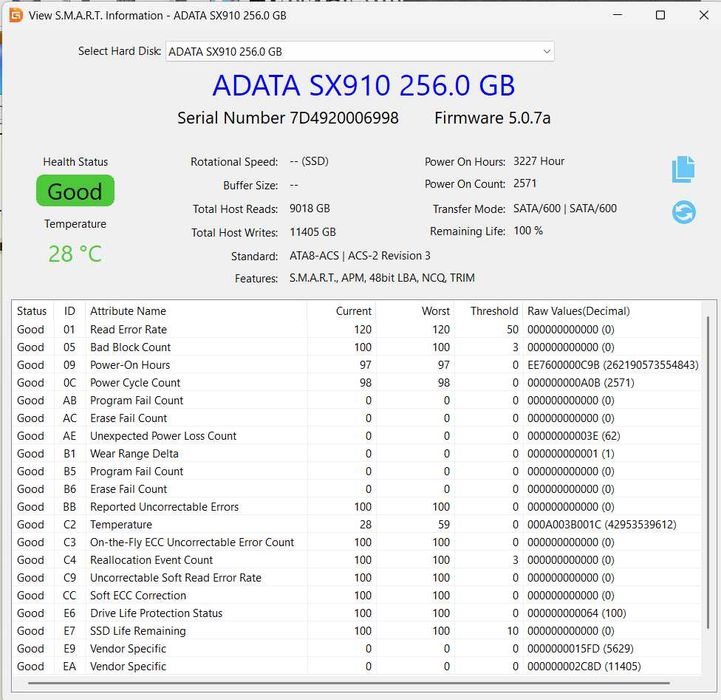Screen dimensions: 721x700
Task: Click the vertical scrollbar of the table
Action: pyautogui.click(x=708, y=473)
